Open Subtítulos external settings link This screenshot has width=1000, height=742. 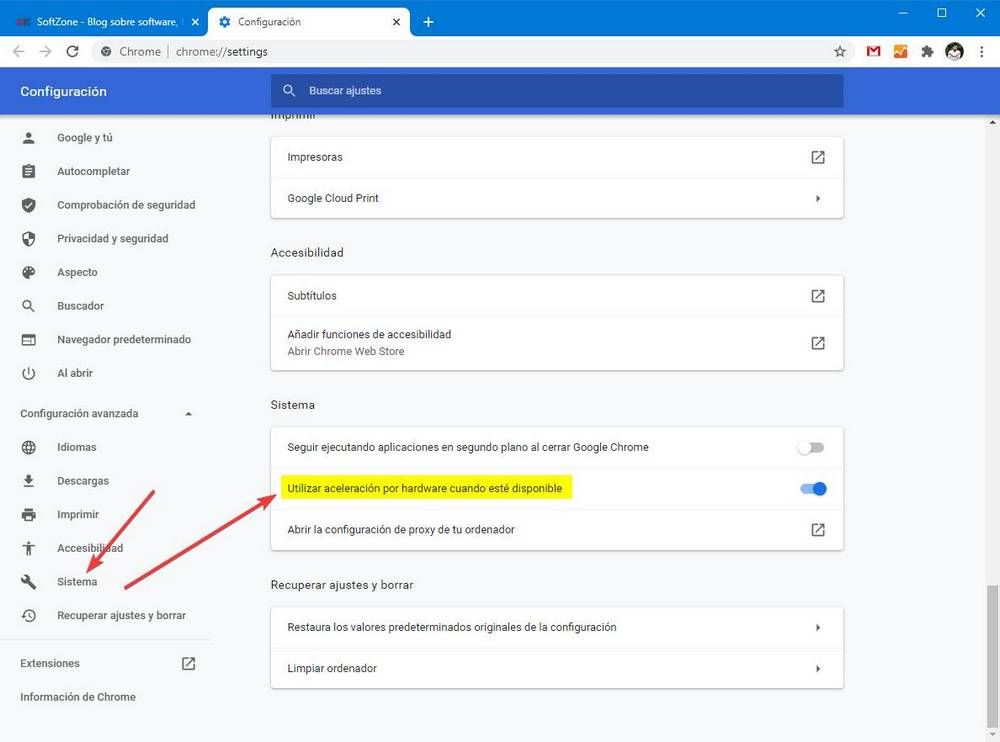tap(817, 296)
